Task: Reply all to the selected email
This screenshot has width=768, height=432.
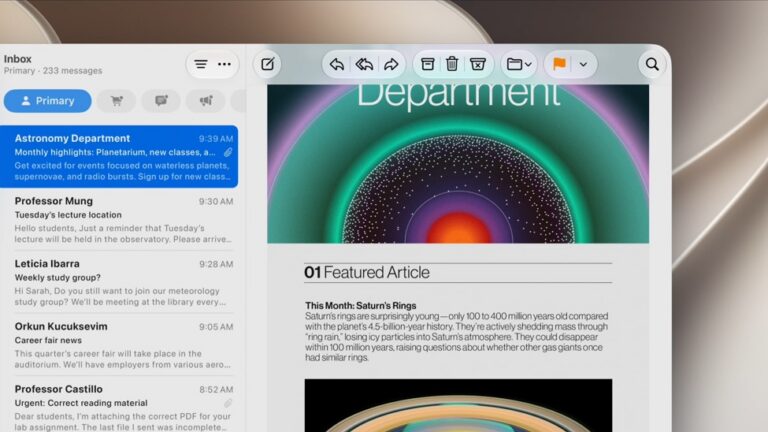Action: [x=364, y=64]
